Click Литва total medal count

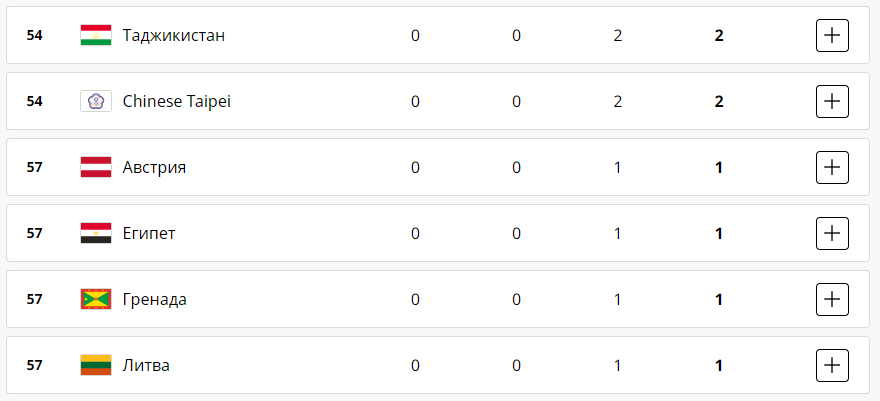click(x=719, y=365)
